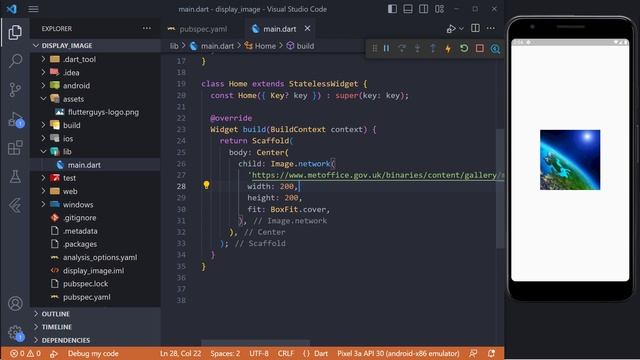Click Ln 28, Col 22 status item
Viewport: 640px width, 360px height.
(x=180, y=353)
